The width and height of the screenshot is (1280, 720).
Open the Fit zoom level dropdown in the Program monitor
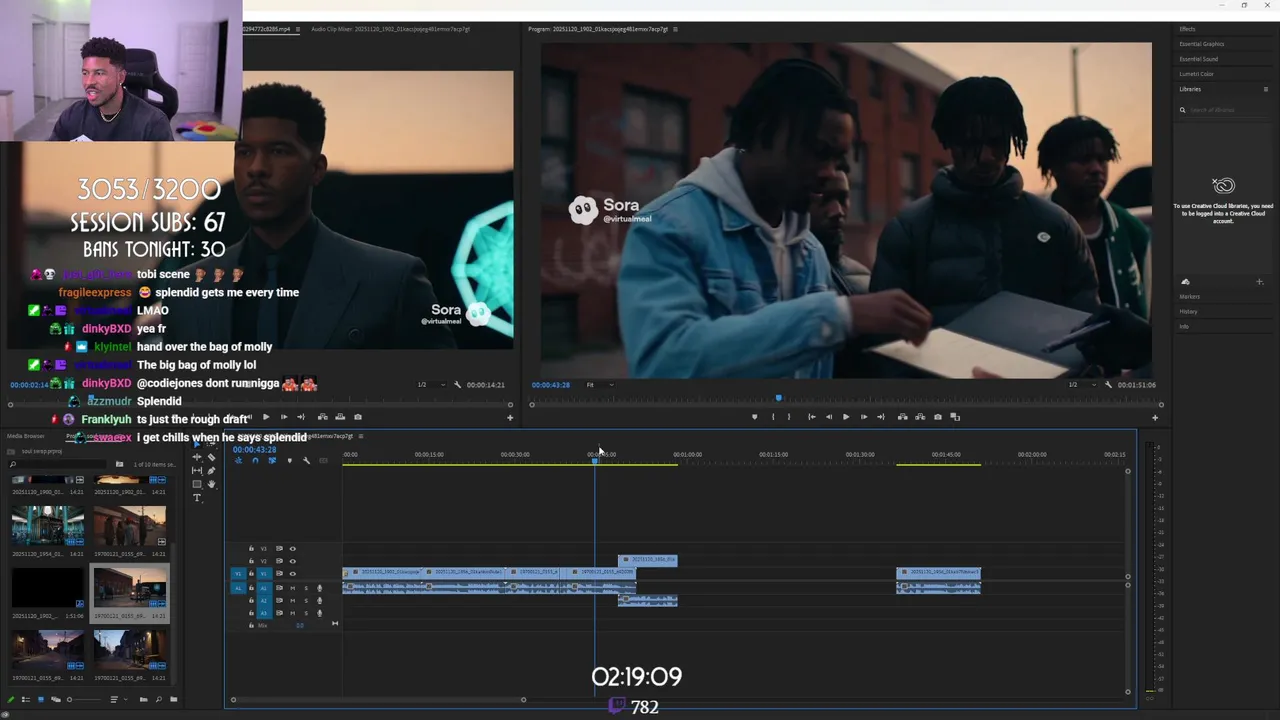(x=600, y=385)
